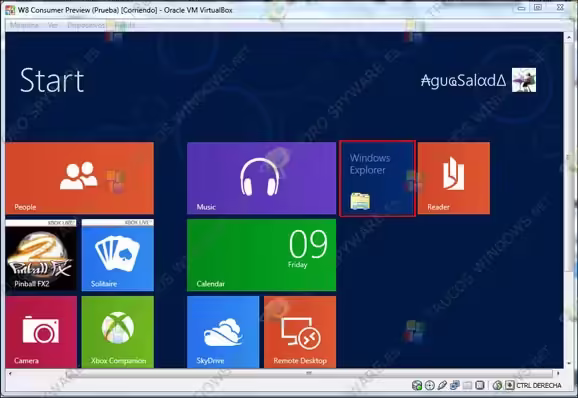This screenshot has height=398, width=578.
Task: Click the horizontal scrollbar right arrow
Action: pyautogui.click(x=558, y=373)
